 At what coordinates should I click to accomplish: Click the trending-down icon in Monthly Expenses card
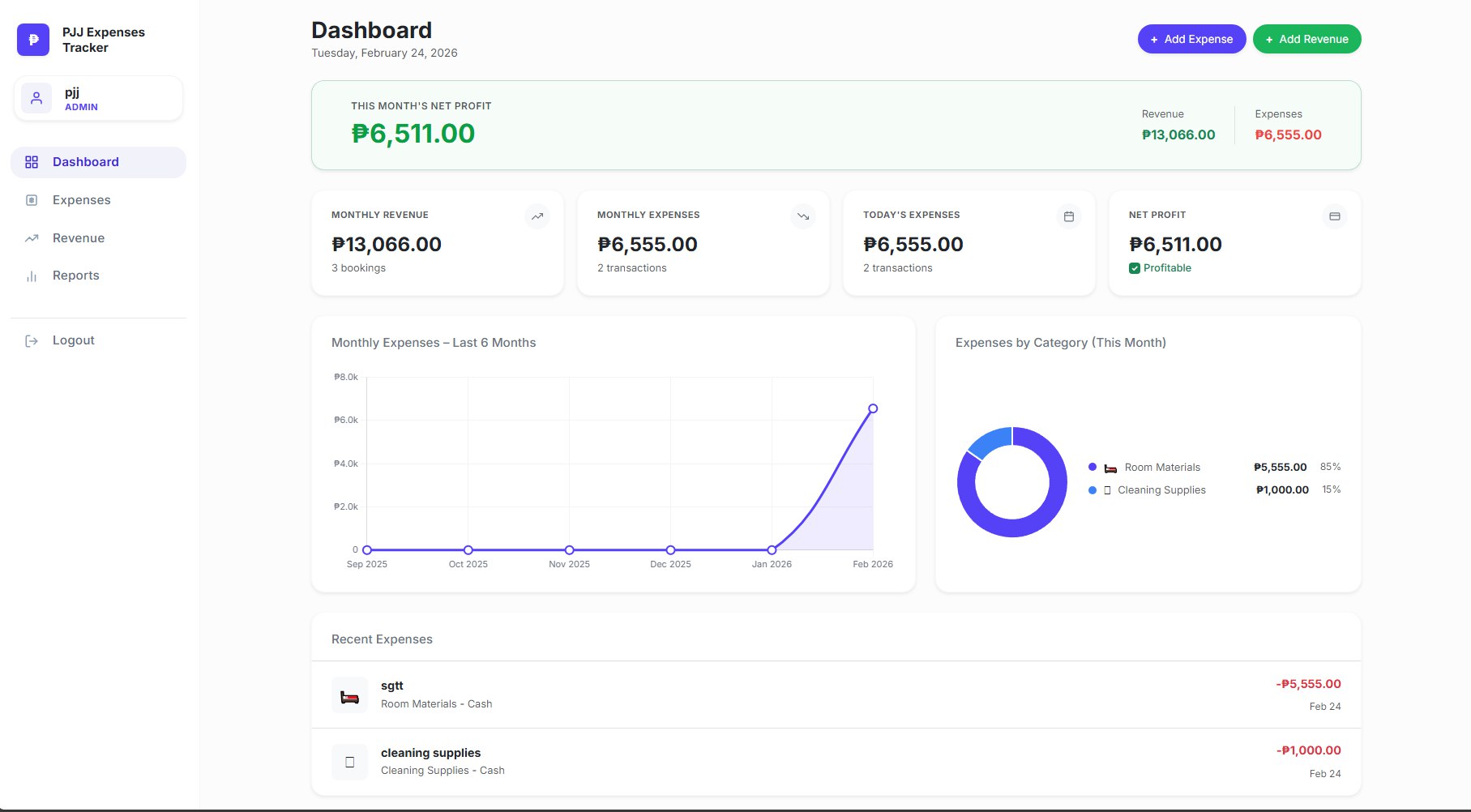click(802, 216)
